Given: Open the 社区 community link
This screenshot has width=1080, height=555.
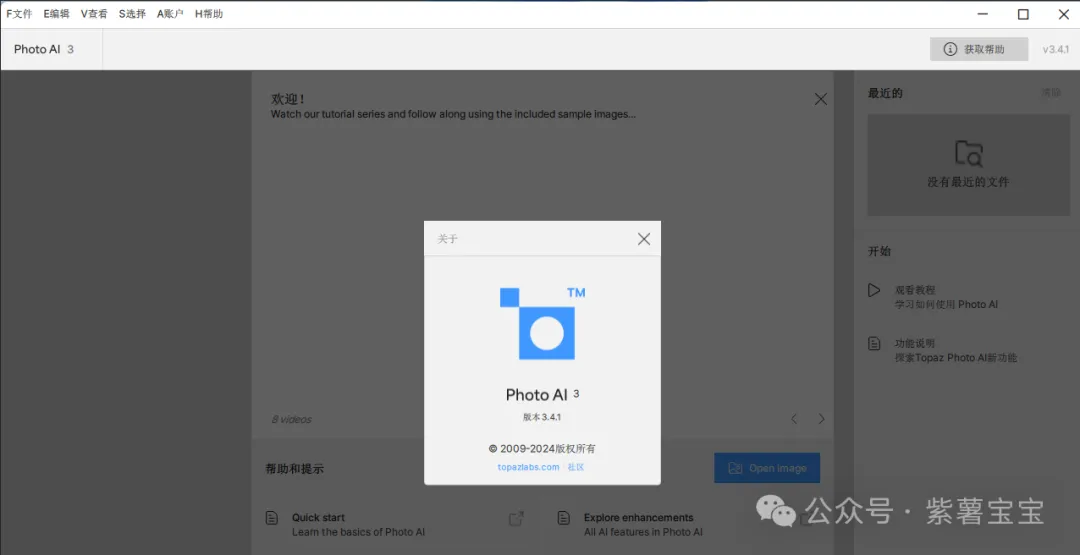Looking at the screenshot, I should [576, 467].
